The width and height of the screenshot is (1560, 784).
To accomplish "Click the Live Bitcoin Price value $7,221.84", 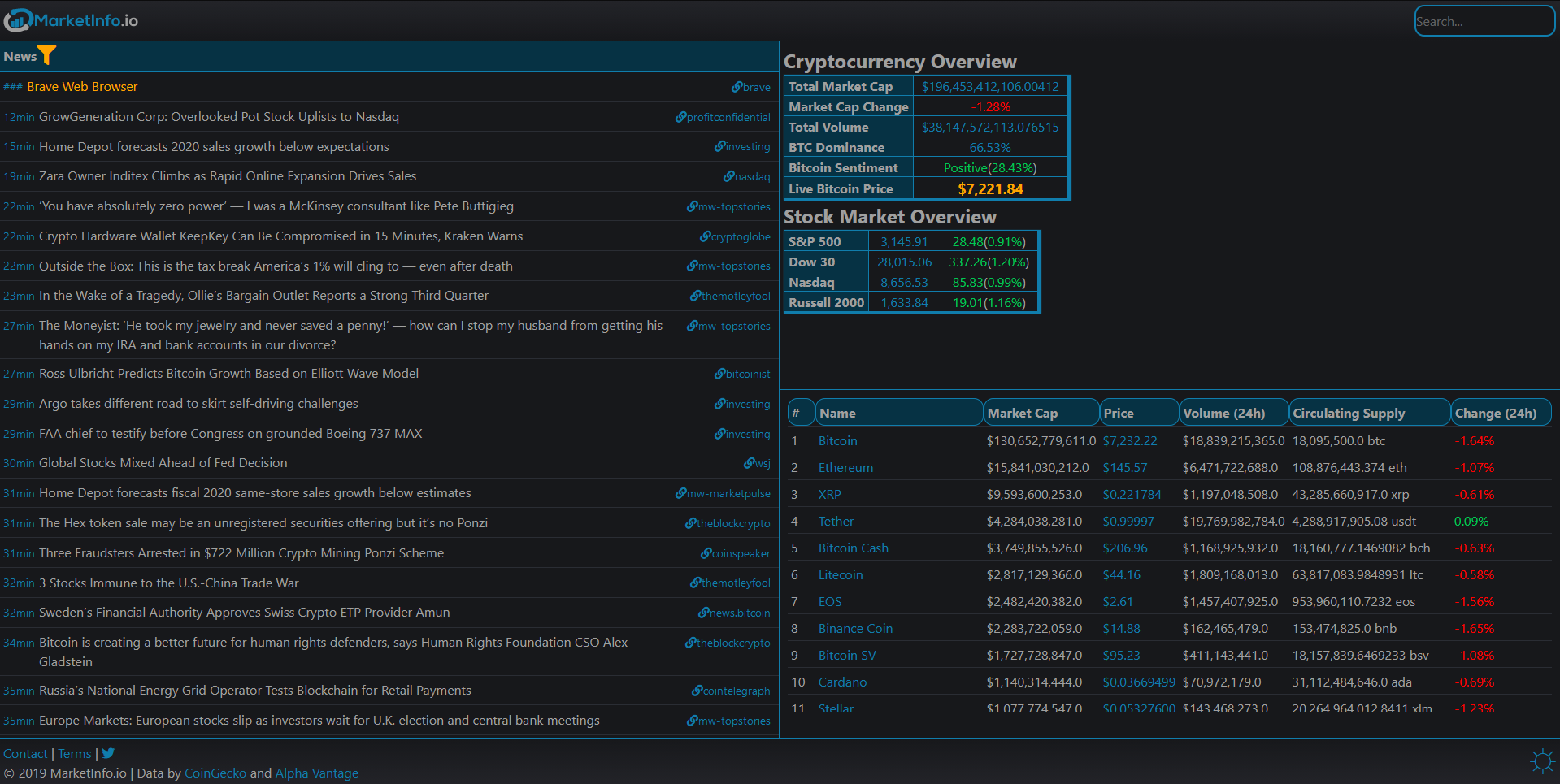I will tap(990, 188).
